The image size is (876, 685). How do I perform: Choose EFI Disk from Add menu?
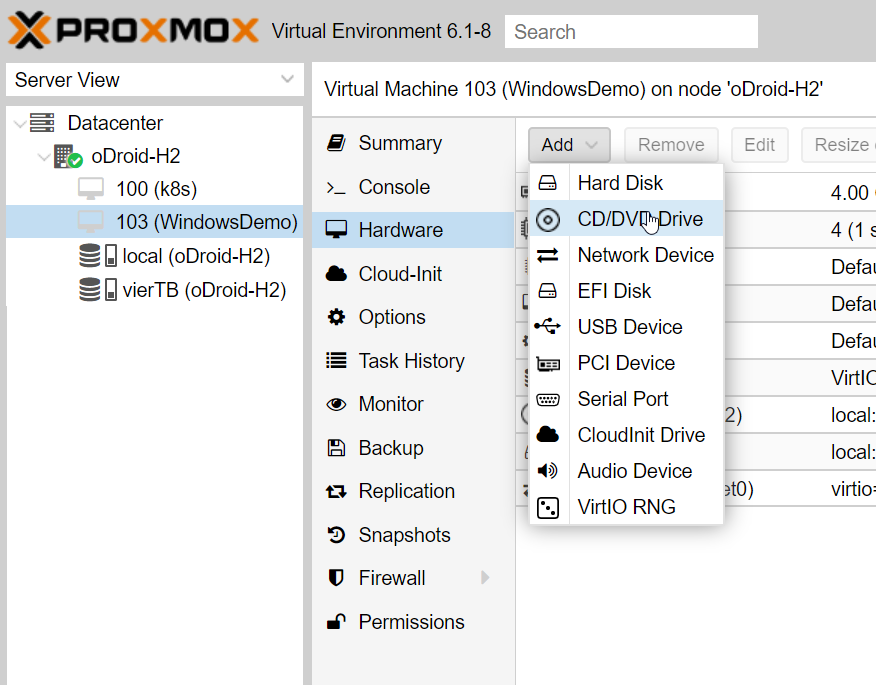[x=626, y=291]
